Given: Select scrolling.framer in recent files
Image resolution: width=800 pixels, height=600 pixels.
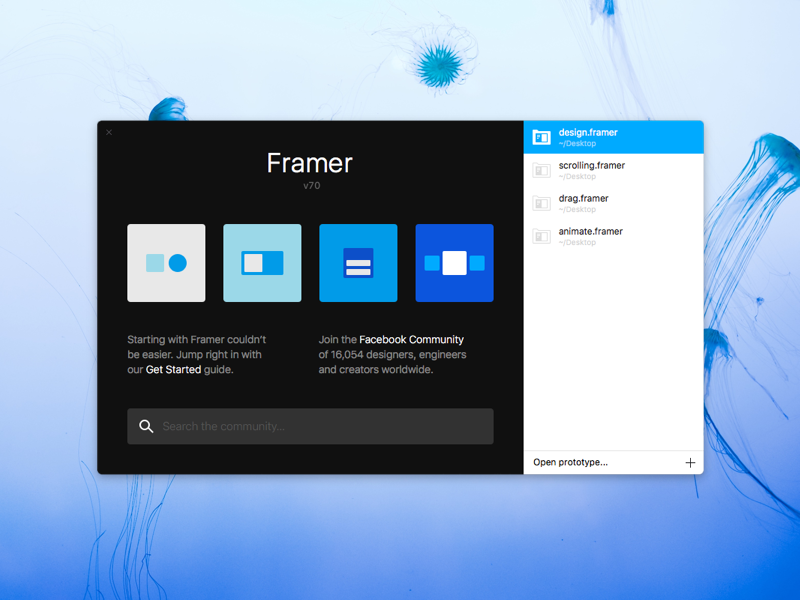Looking at the screenshot, I should coord(613,170).
